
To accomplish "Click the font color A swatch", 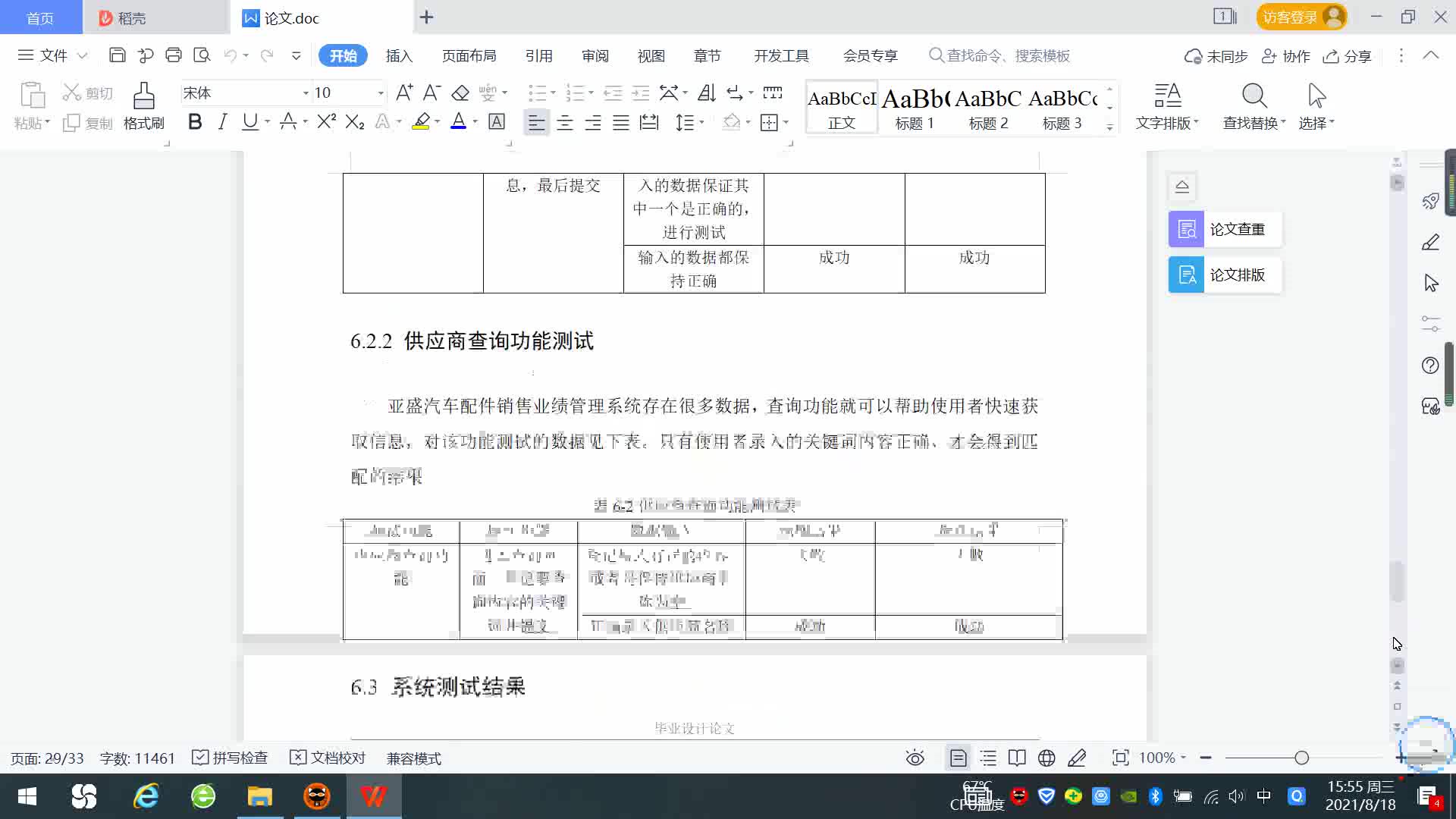I will click(x=458, y=121).
